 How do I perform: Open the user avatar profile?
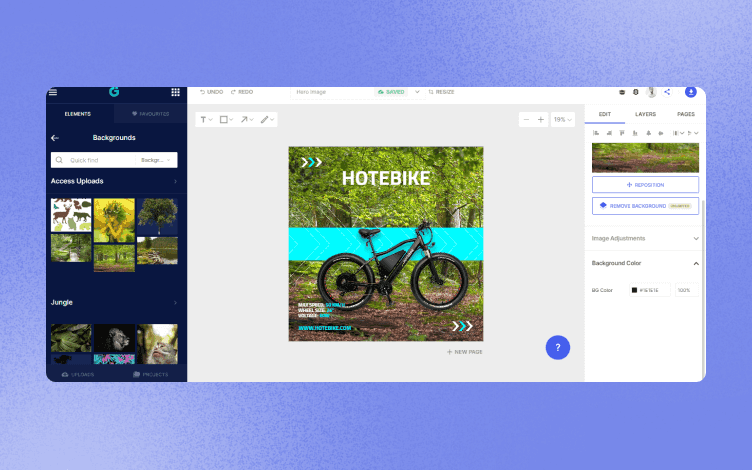click(x=651, y=92)
